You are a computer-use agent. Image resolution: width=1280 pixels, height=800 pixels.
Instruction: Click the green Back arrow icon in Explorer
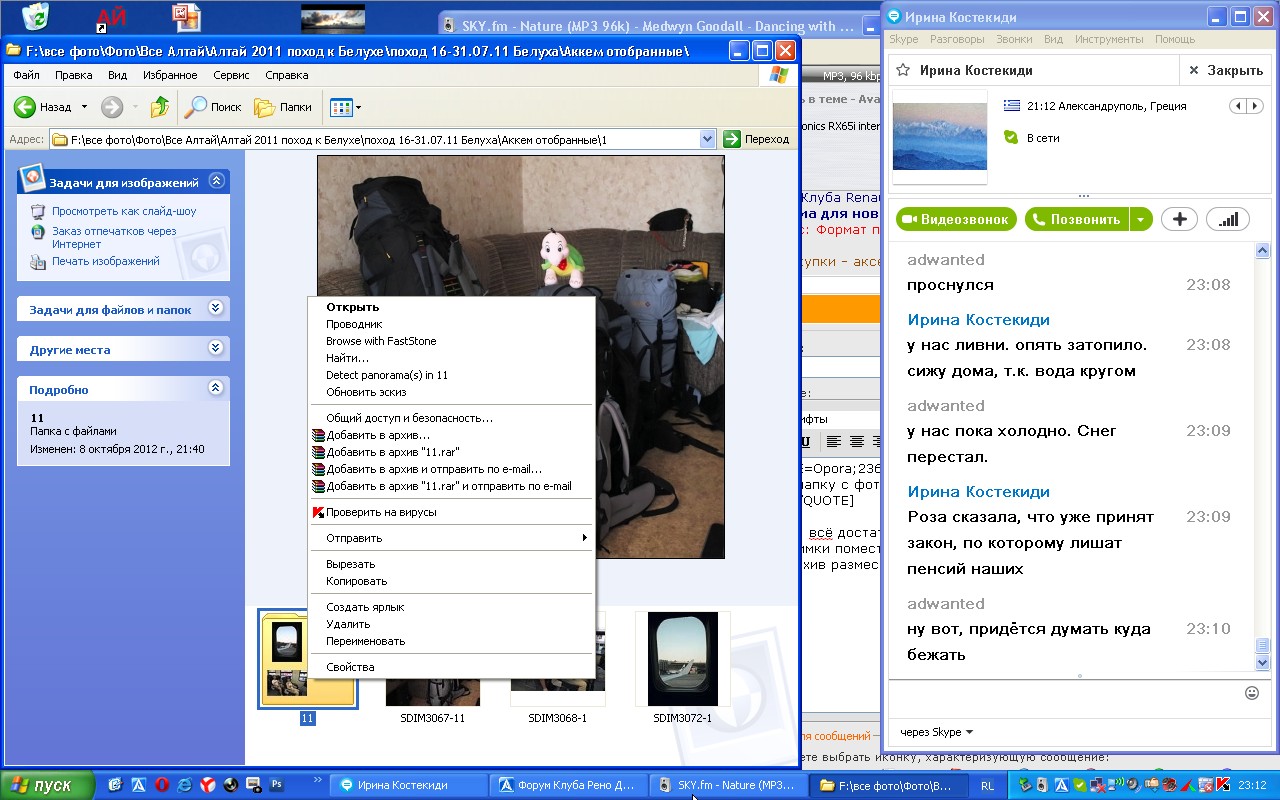[x=25, y=107]
